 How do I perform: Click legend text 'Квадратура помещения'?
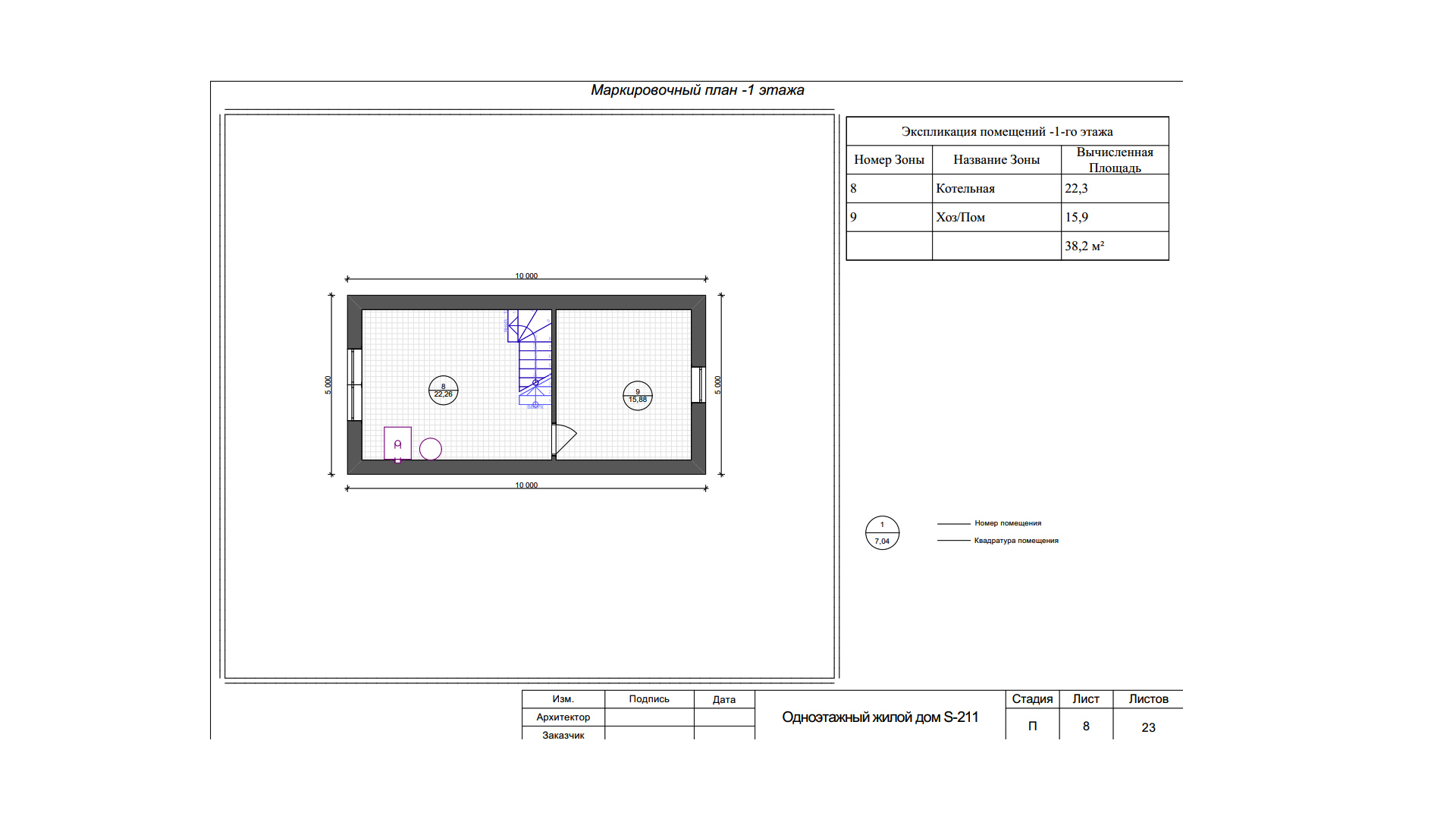[1016, 541]
